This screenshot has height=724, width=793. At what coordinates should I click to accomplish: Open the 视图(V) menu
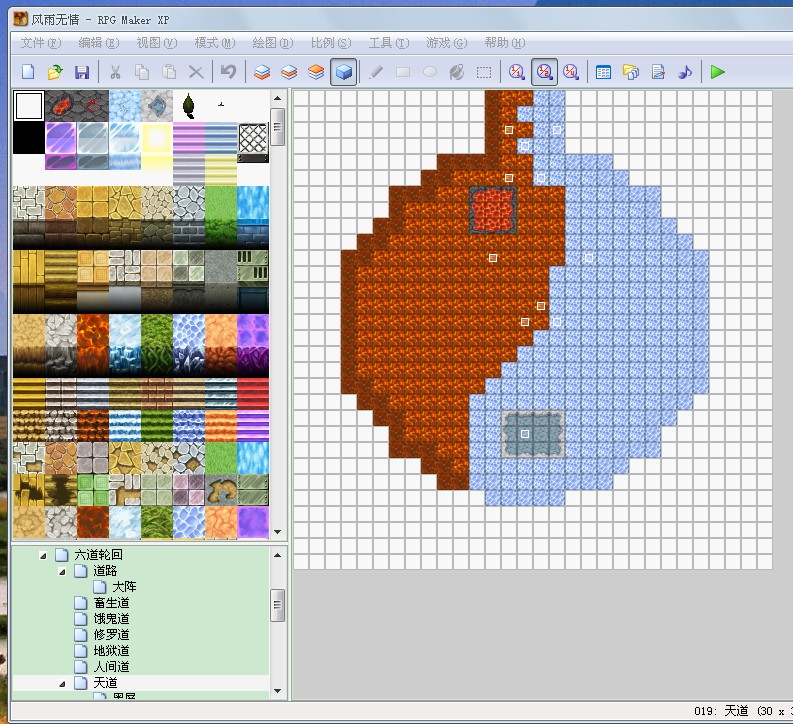(x=157, y=43)
